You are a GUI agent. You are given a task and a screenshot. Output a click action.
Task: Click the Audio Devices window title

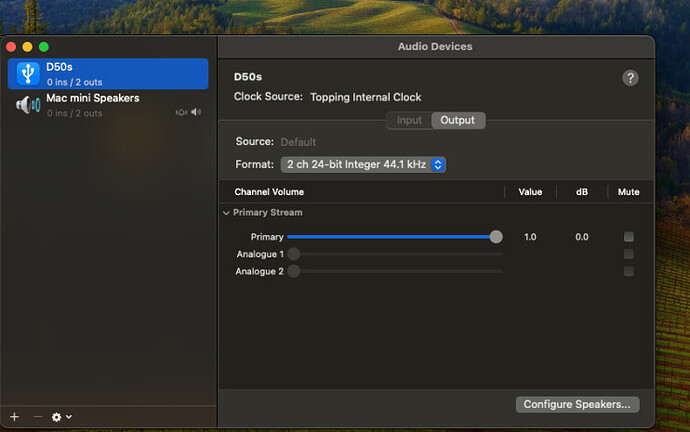435,47
